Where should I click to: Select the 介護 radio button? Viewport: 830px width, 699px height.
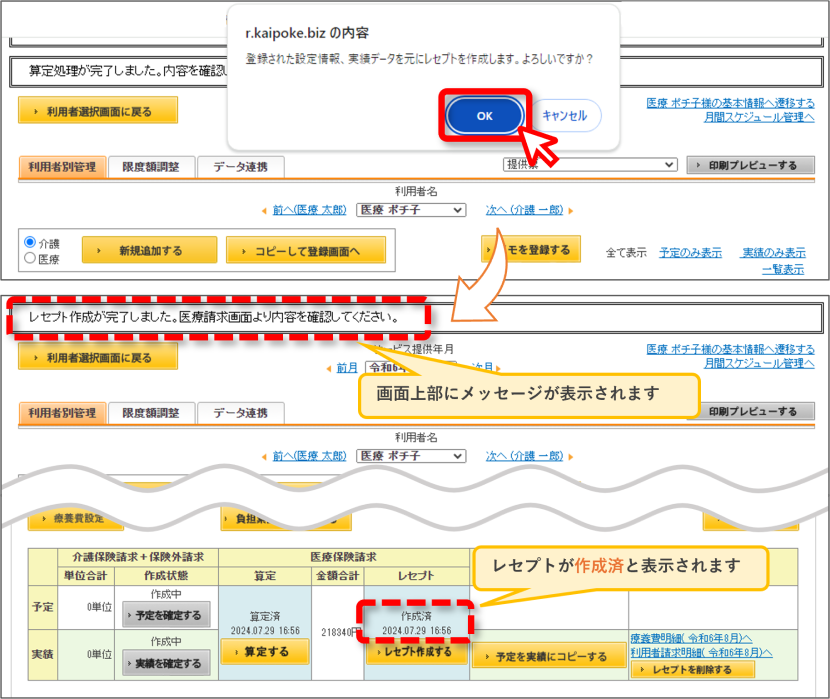(30, 242)
